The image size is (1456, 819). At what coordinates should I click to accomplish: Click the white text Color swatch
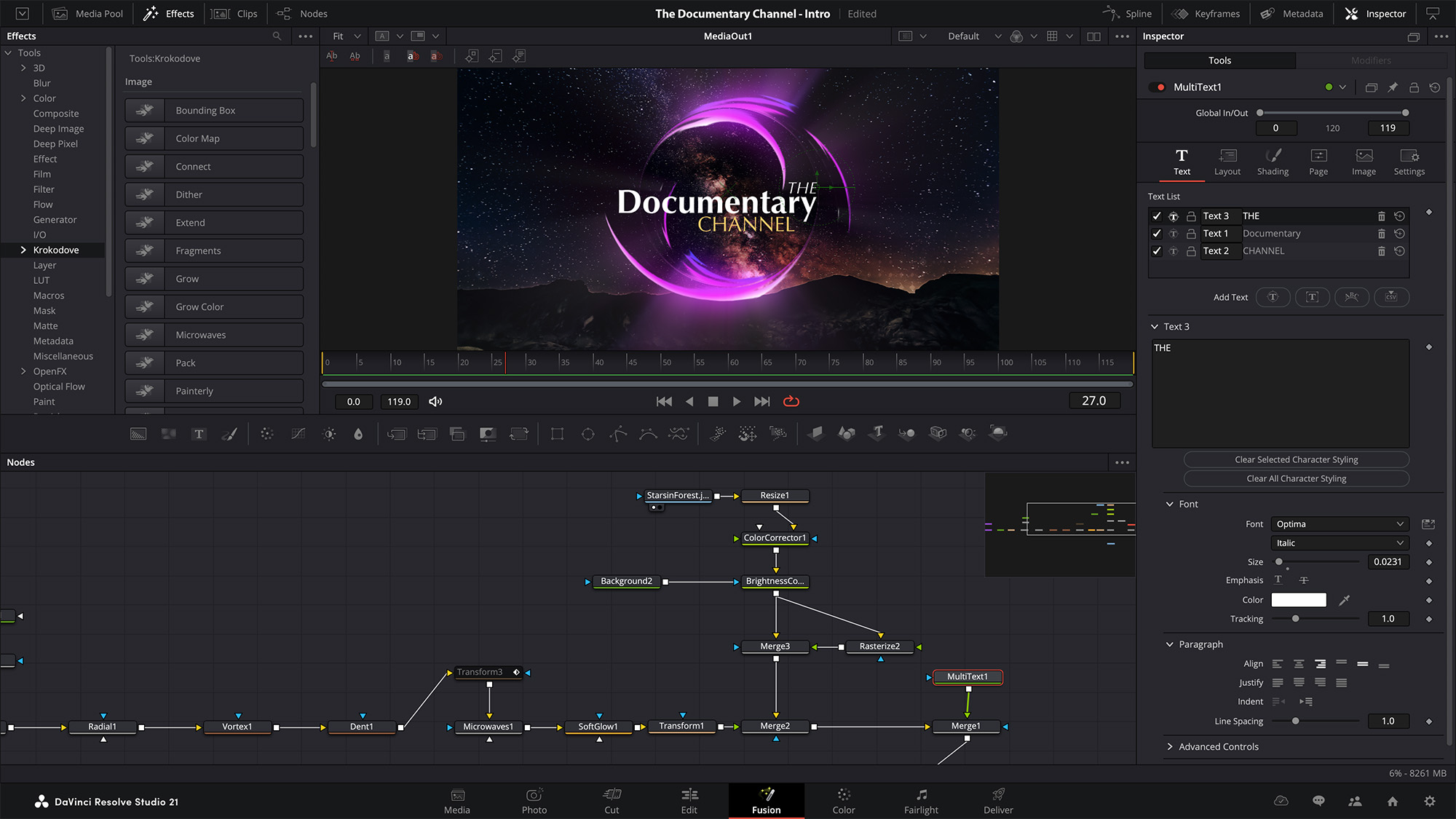(x=1298, y=599)
